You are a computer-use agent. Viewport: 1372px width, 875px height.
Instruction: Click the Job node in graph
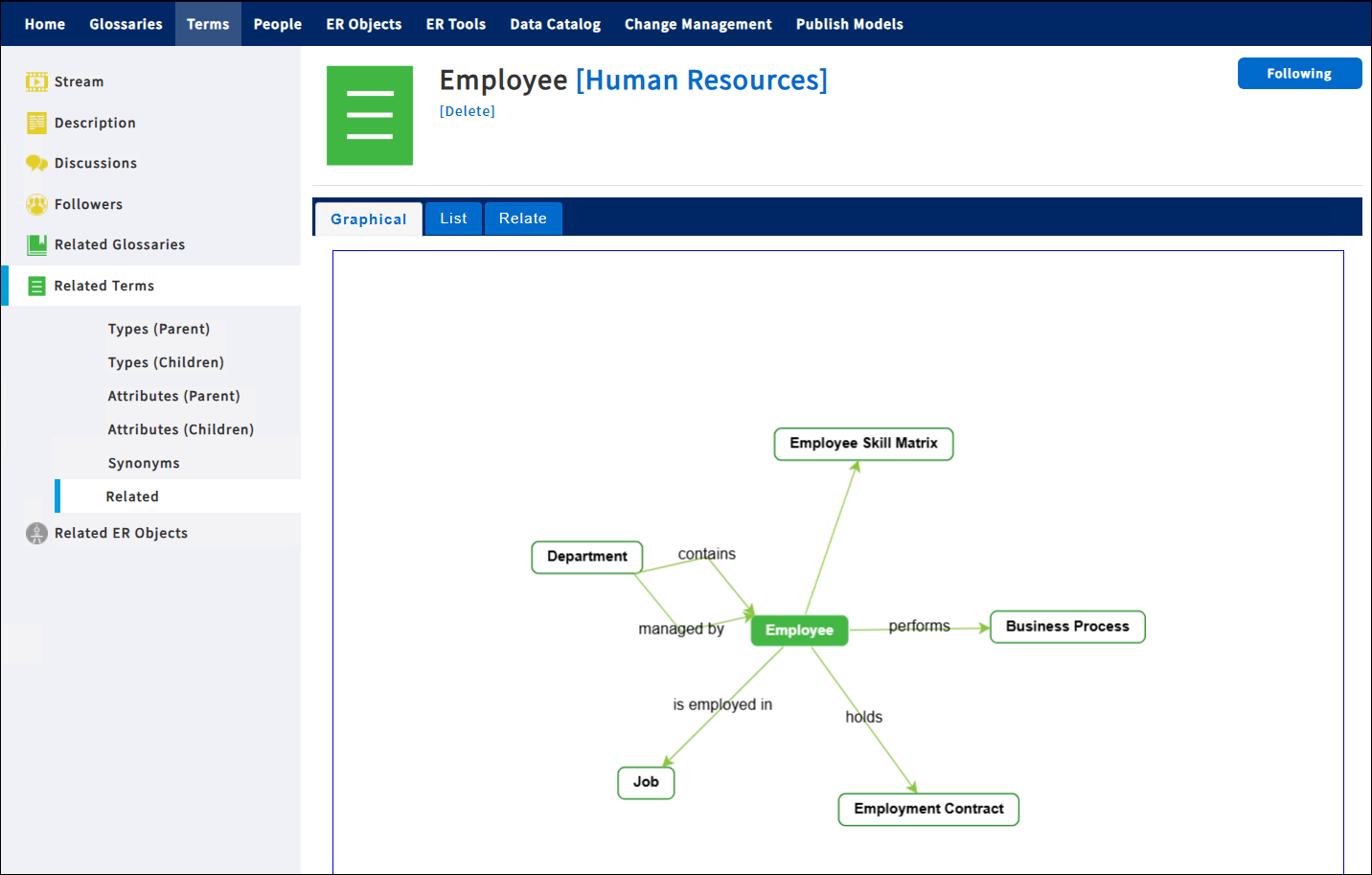point(646,783)
